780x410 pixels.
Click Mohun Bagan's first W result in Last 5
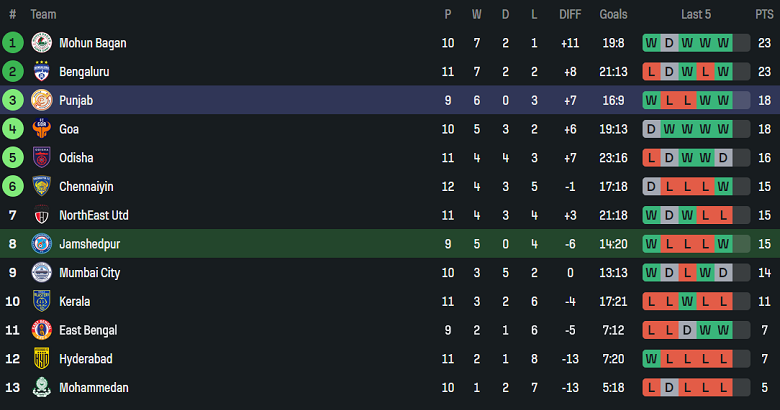651,43
